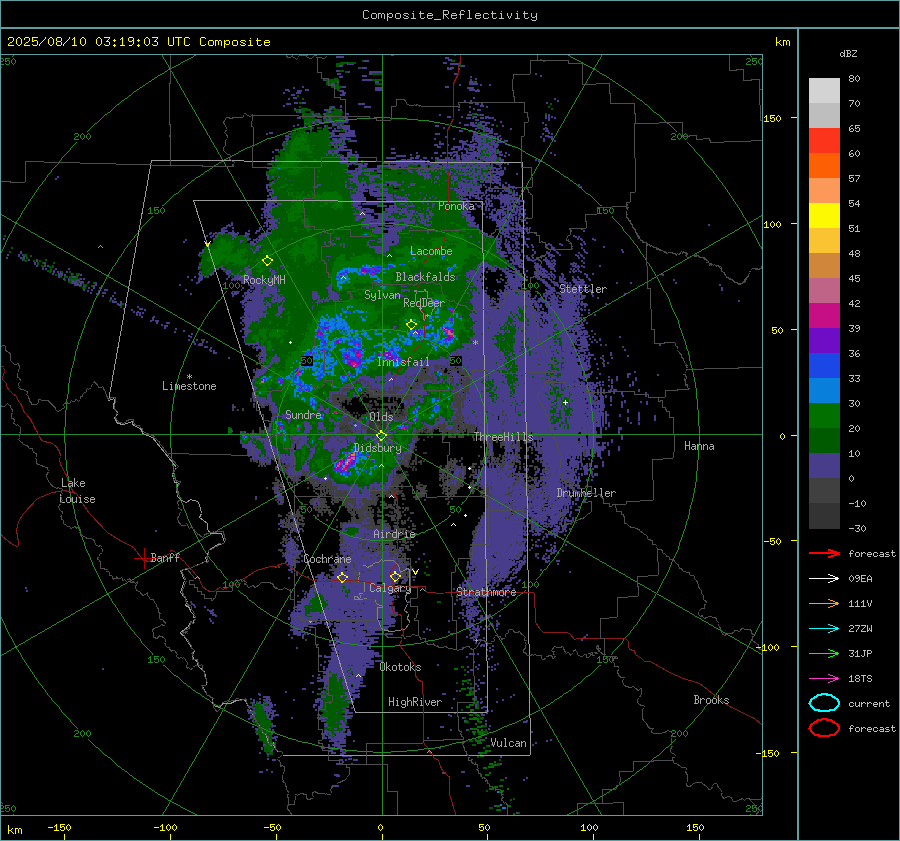900x841 pixels.
Task: Click the white 09EA arrow icon
Action: coord(824,579)
